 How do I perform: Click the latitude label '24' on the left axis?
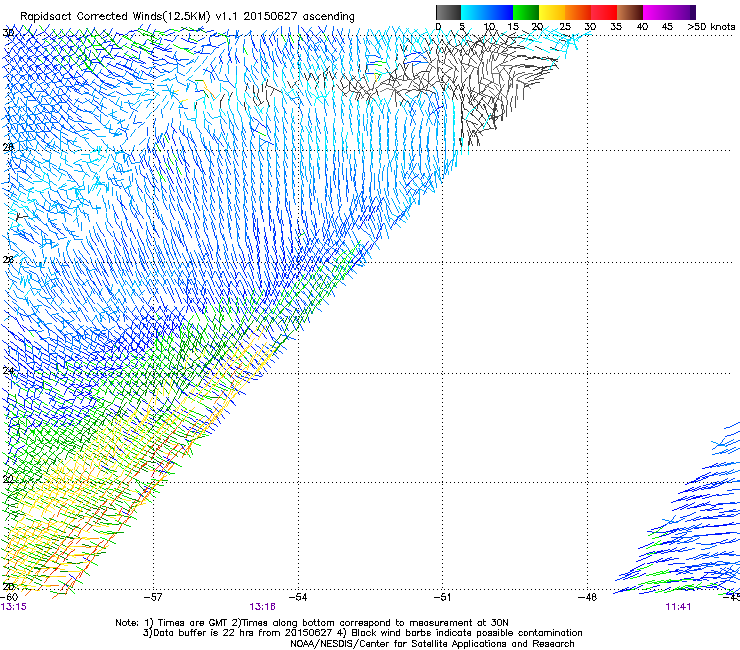(8, 371)
